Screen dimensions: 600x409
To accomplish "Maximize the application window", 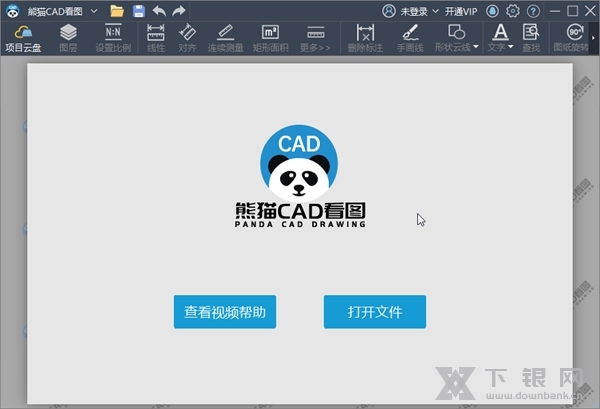I will [572, 11].
